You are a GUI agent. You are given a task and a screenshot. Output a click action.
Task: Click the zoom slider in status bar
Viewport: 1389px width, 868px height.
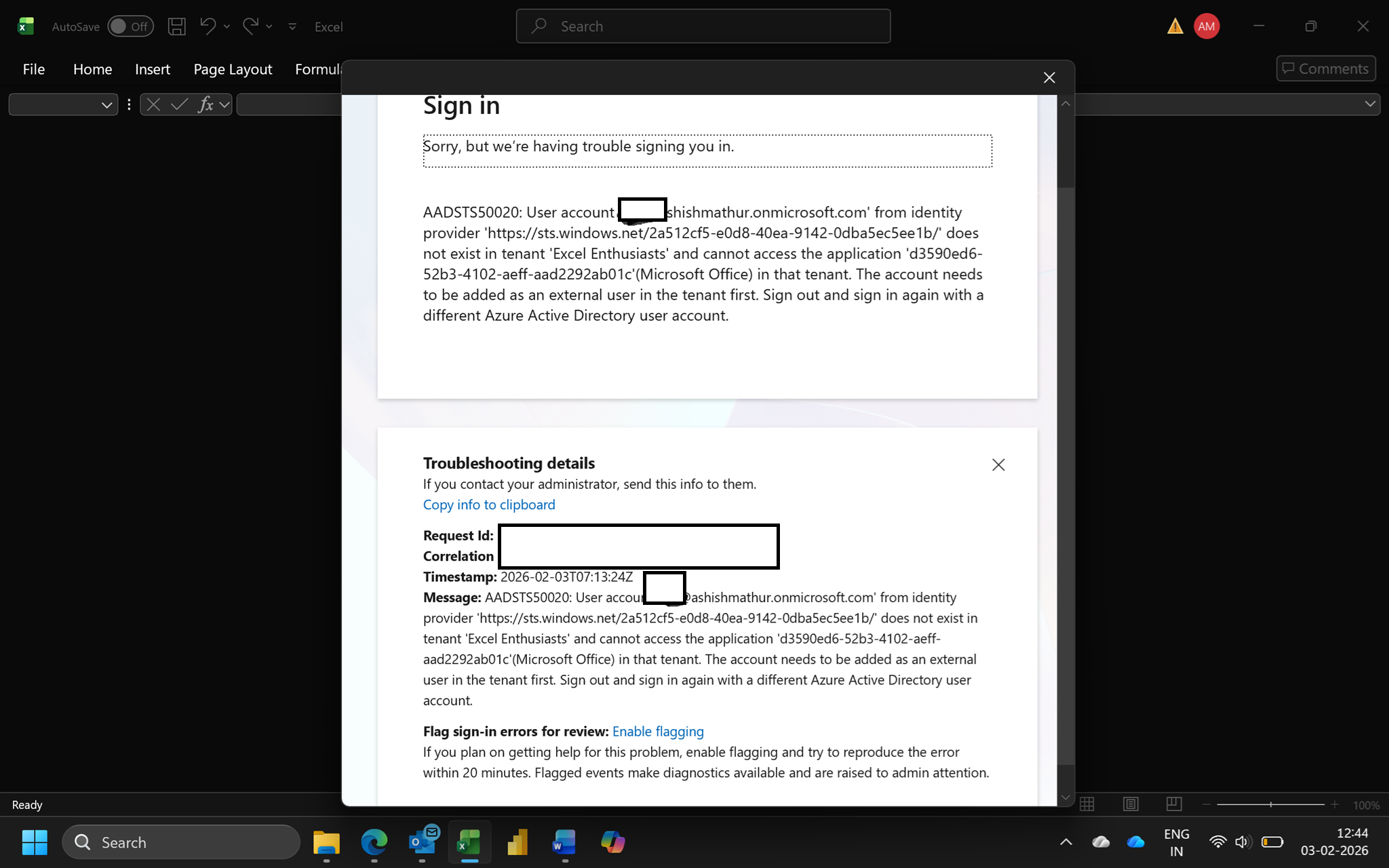(1270, 804)
